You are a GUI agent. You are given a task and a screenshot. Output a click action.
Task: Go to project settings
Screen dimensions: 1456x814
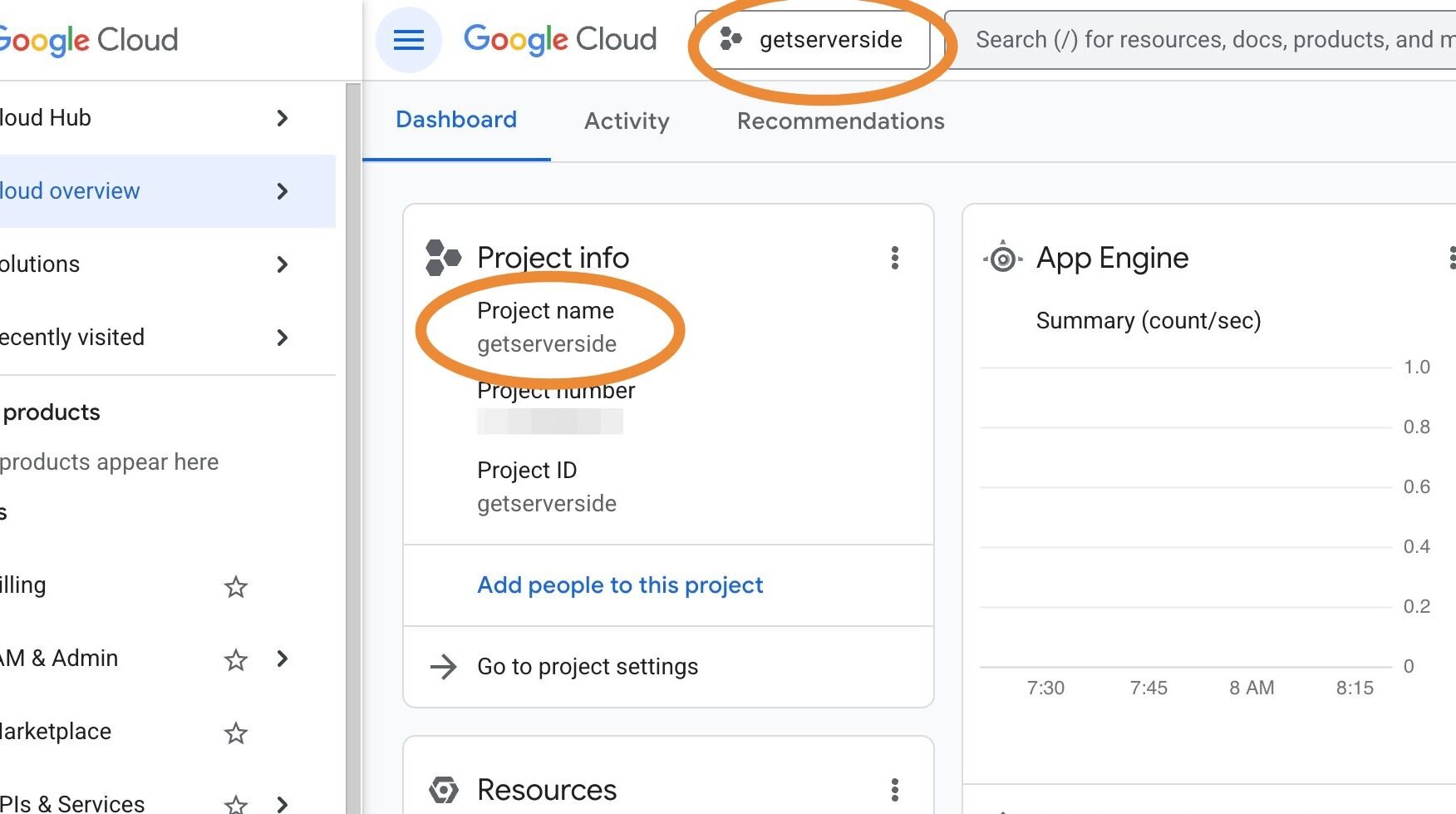pyautogui.click(x=587, y=667)
